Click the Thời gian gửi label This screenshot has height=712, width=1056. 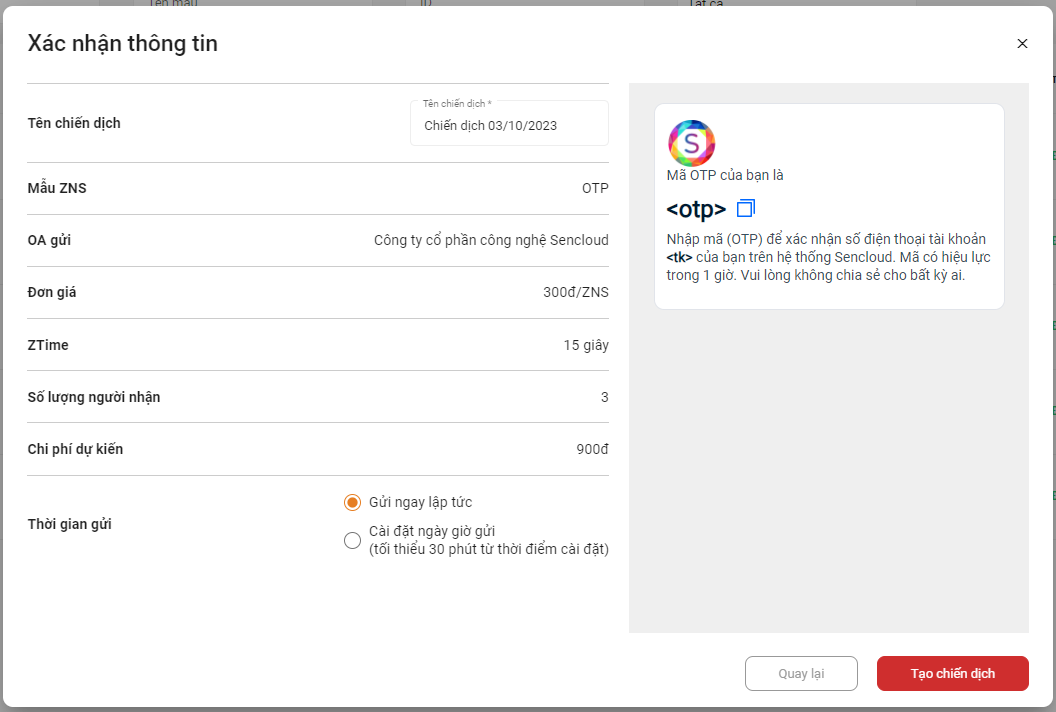click(70, 524)
